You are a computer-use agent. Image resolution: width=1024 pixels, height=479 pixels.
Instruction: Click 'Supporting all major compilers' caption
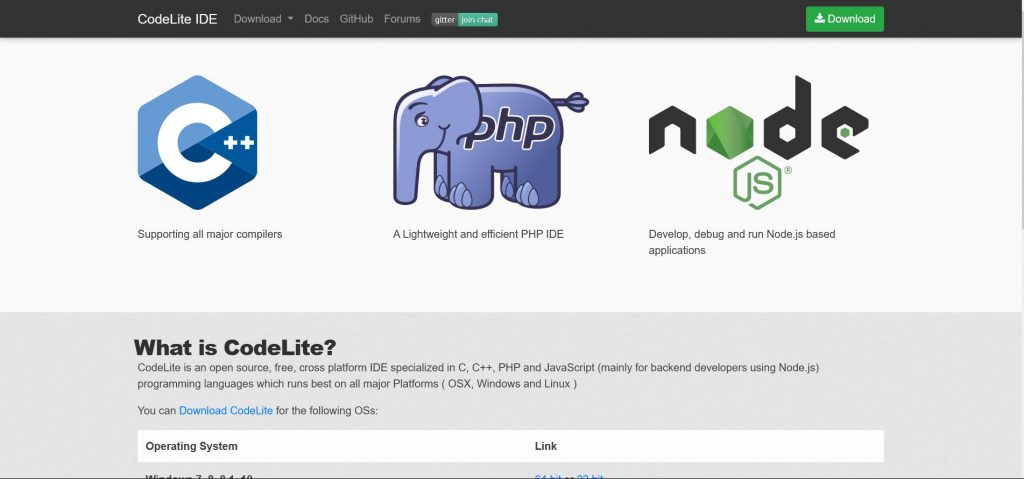point(210,234)
